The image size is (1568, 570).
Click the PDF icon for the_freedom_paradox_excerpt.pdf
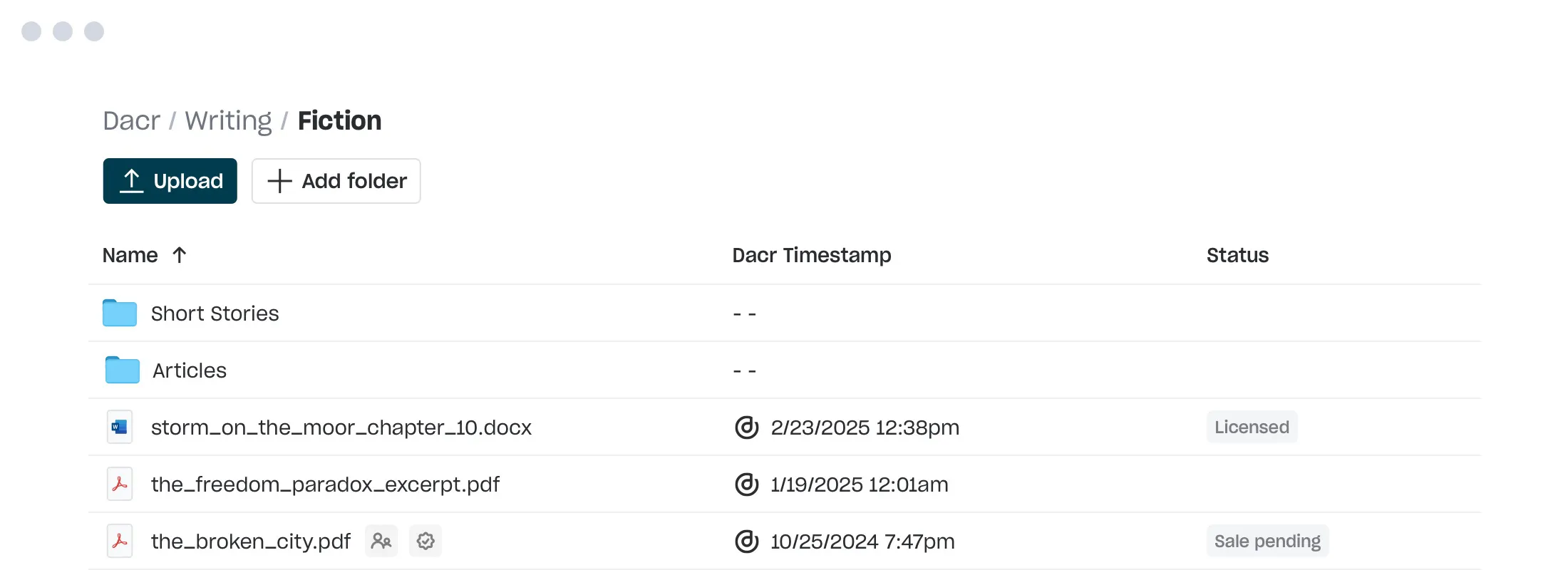120,484
